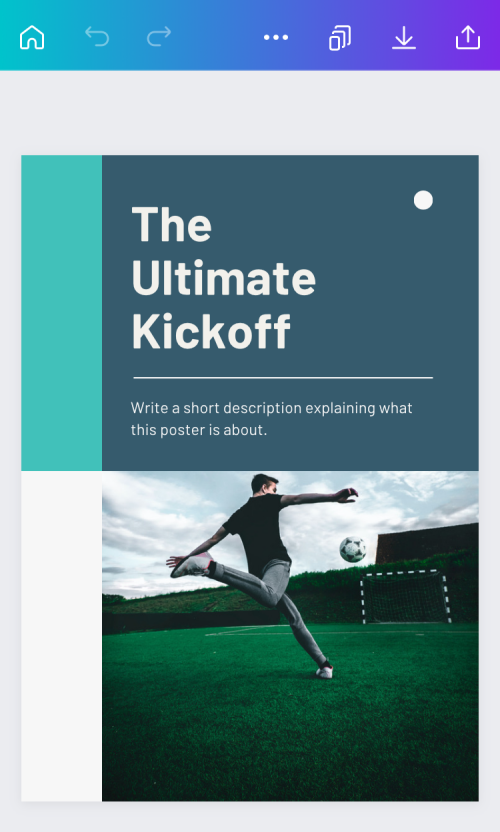The image size is (500, 832).
Task: Download the design with the download icon
Action: pos(404,38)
